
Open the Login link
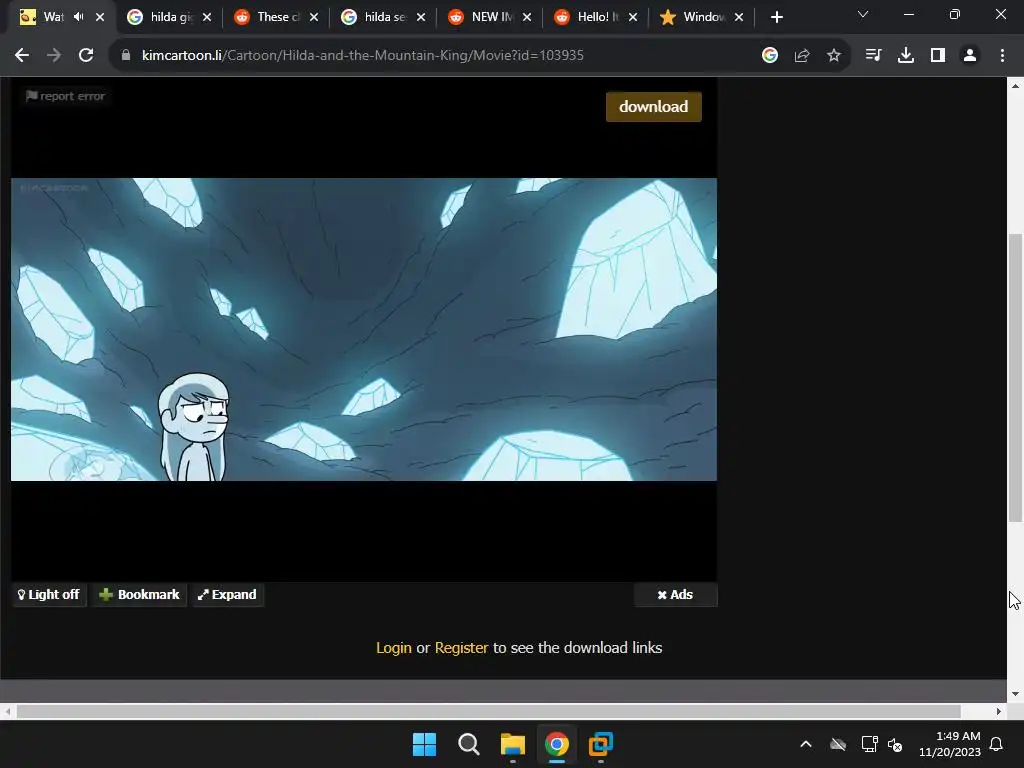394,648
